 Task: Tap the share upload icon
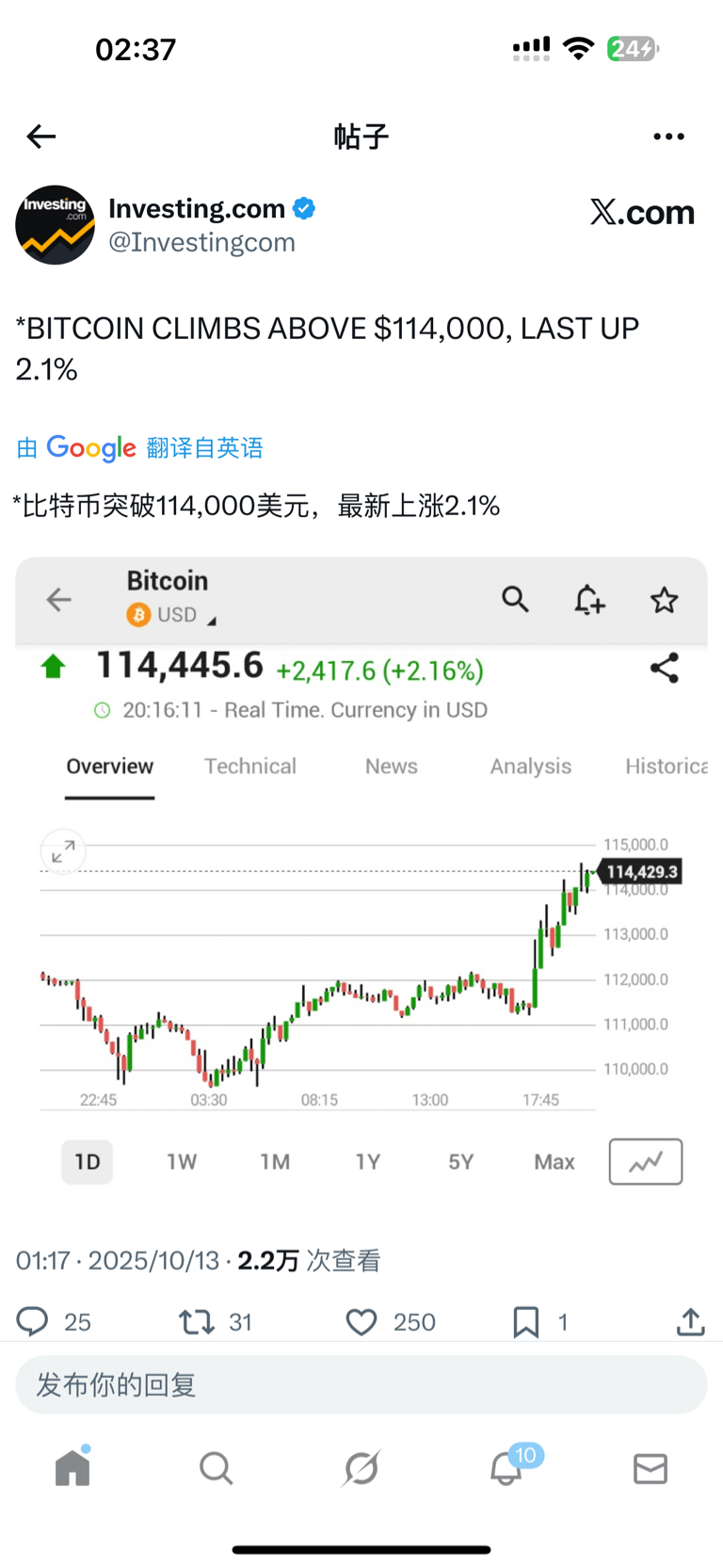(x=690, y=1321)
